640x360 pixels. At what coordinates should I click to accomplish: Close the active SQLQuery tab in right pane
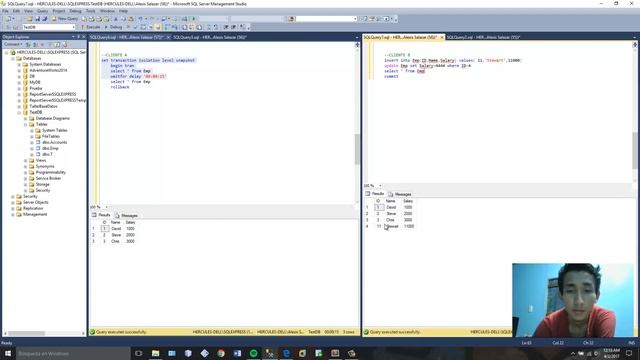[442, 37]
